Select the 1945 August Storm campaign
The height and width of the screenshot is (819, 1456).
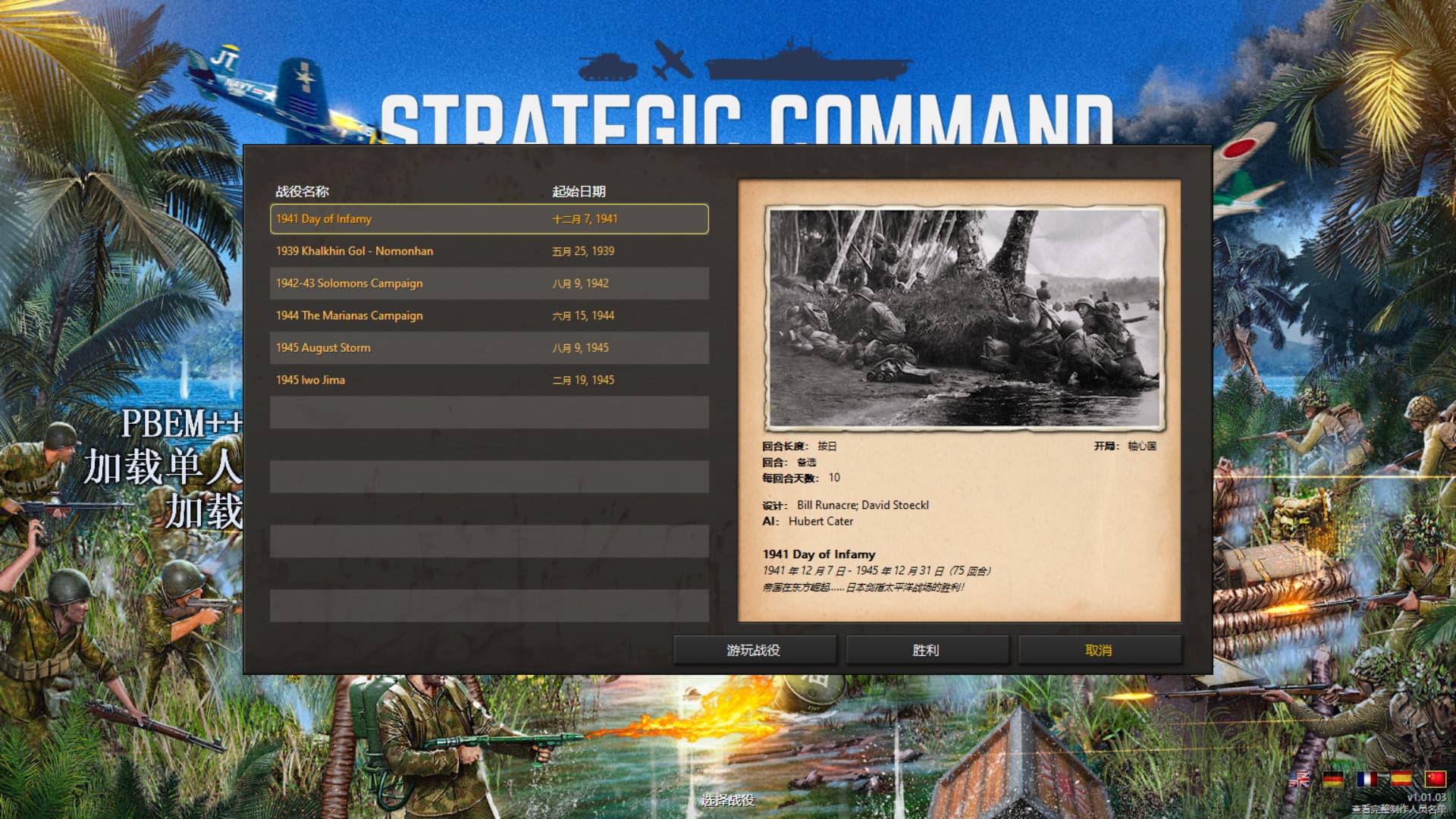pyautogui.click(x=489, y=347)
